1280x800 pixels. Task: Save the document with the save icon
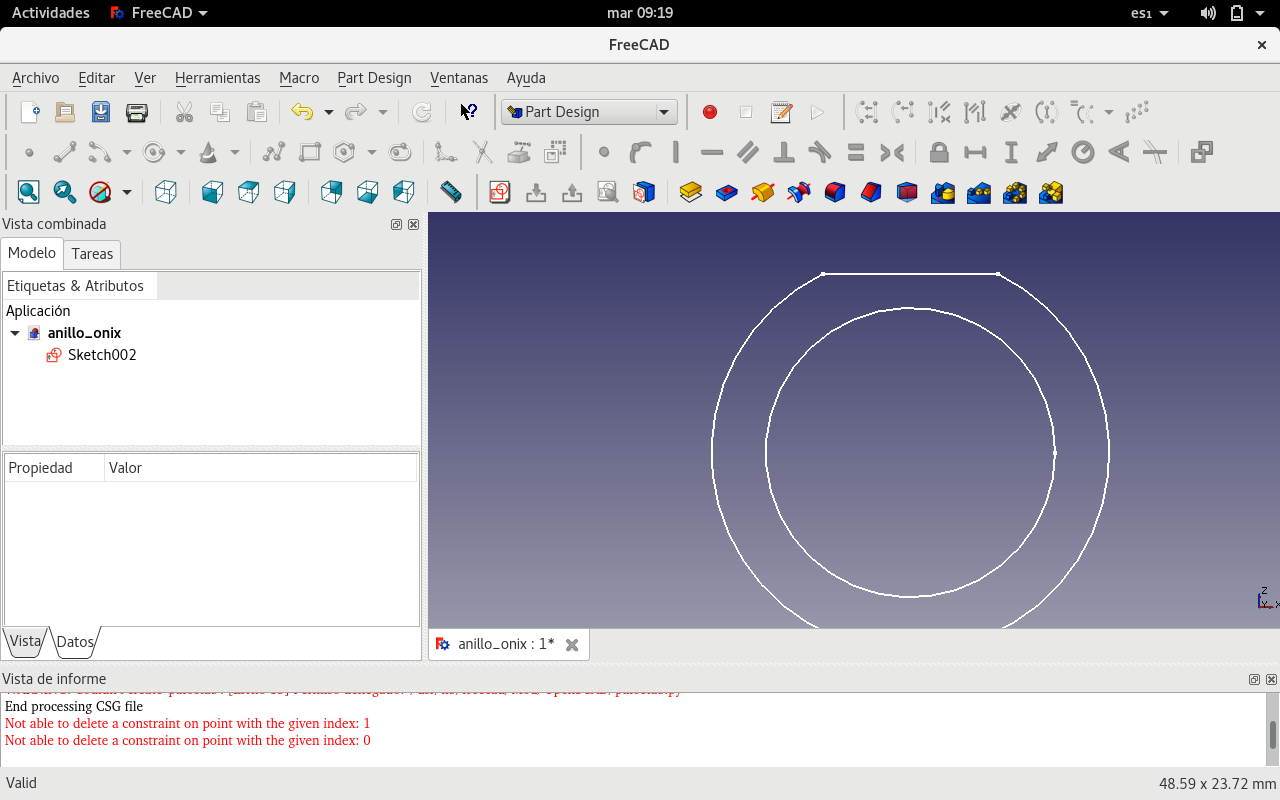point(101,112)
